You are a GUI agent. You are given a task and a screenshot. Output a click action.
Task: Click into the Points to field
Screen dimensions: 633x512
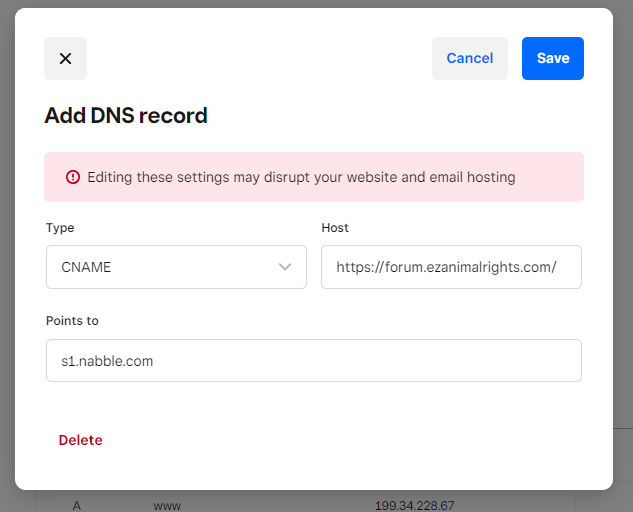click(x=313, y=360)
